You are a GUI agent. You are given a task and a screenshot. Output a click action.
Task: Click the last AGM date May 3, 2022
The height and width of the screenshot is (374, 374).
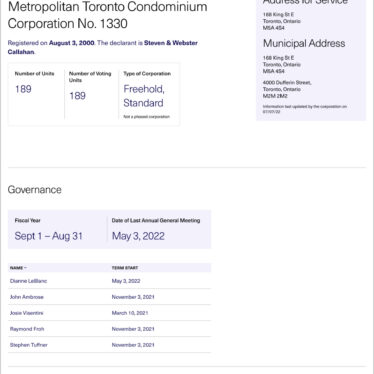138,236
